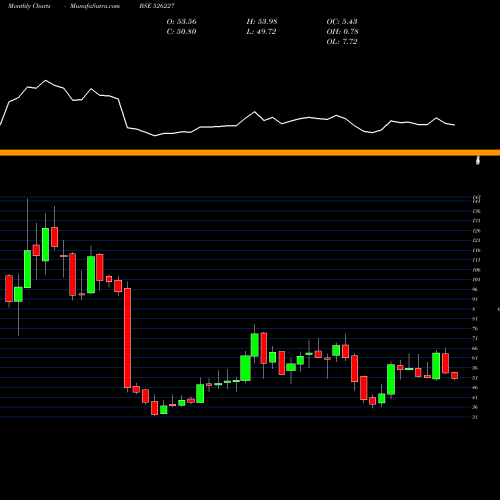Click the 116 price axis label
This screenshot has width=500, height=500.
click(x=477, y=250)
